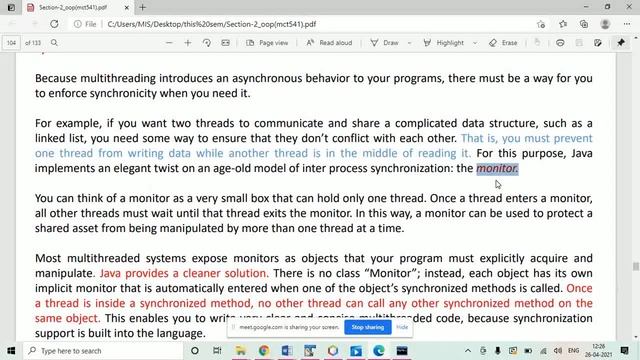640x360 pixels.
Task: Click the forward navigation arrow
Action: tap(34, 24)
